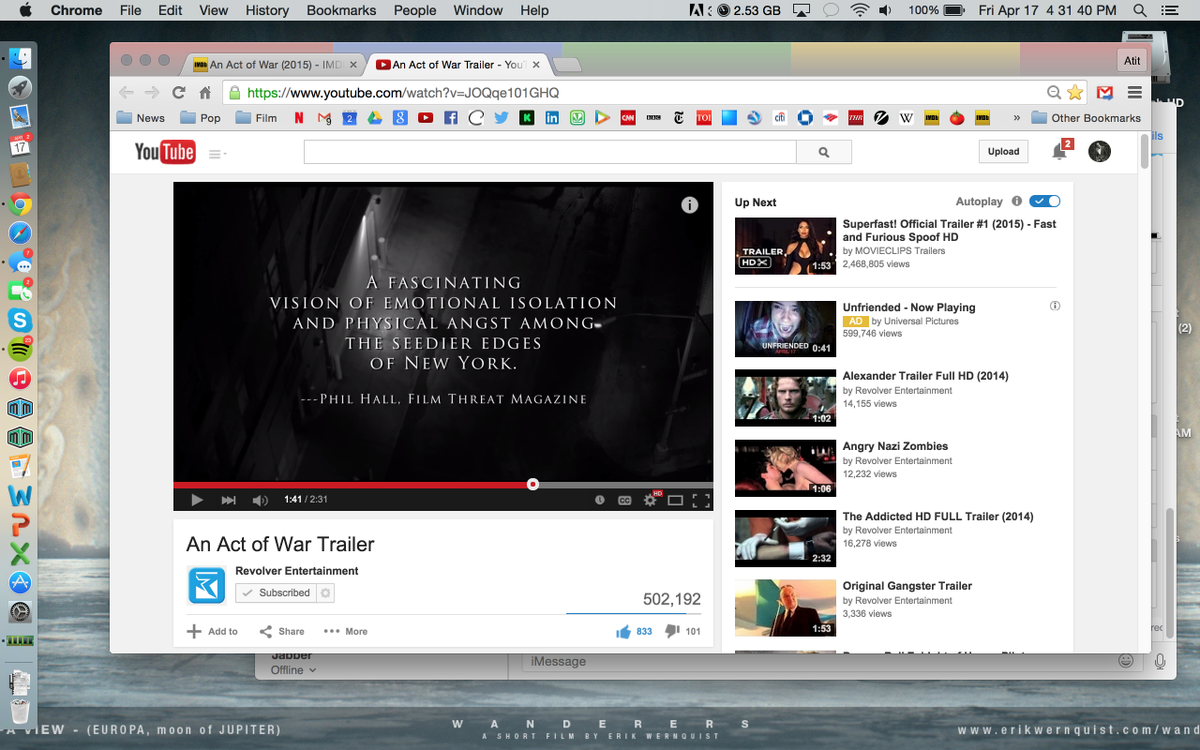Mute the video player volume
Image resolution: width=1200 pixels, height=750 pixels.
(260, 500)
